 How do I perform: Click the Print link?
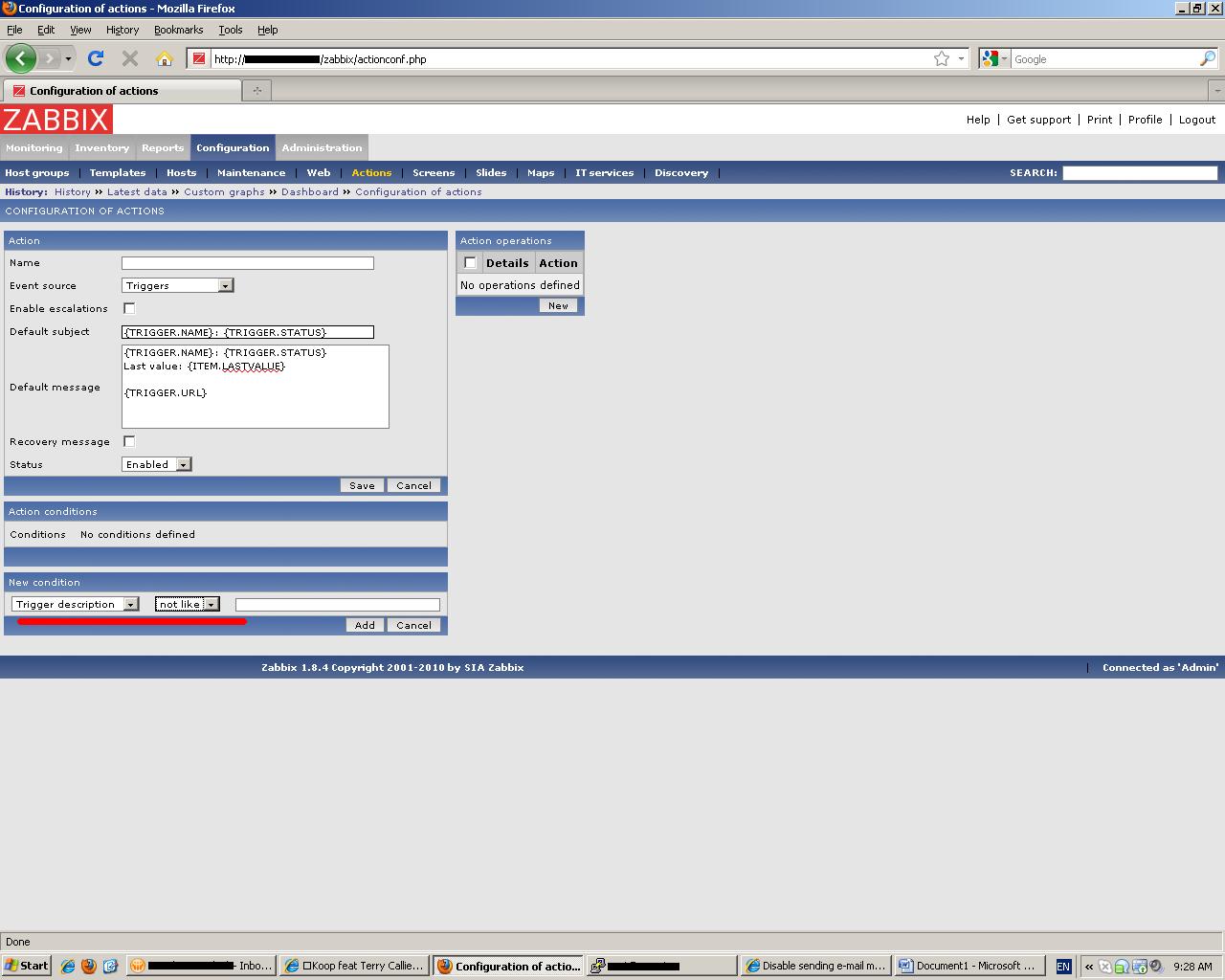pyautogui.click(x=1100, y=120)
